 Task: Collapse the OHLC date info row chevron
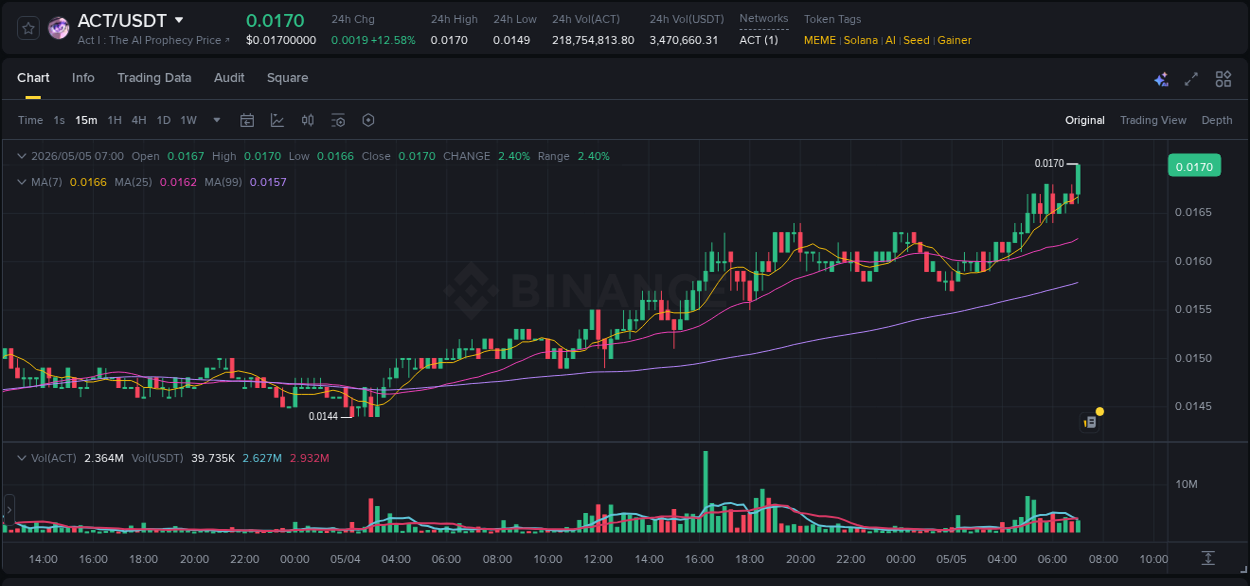pyautogui.click(x=22, y=156)
